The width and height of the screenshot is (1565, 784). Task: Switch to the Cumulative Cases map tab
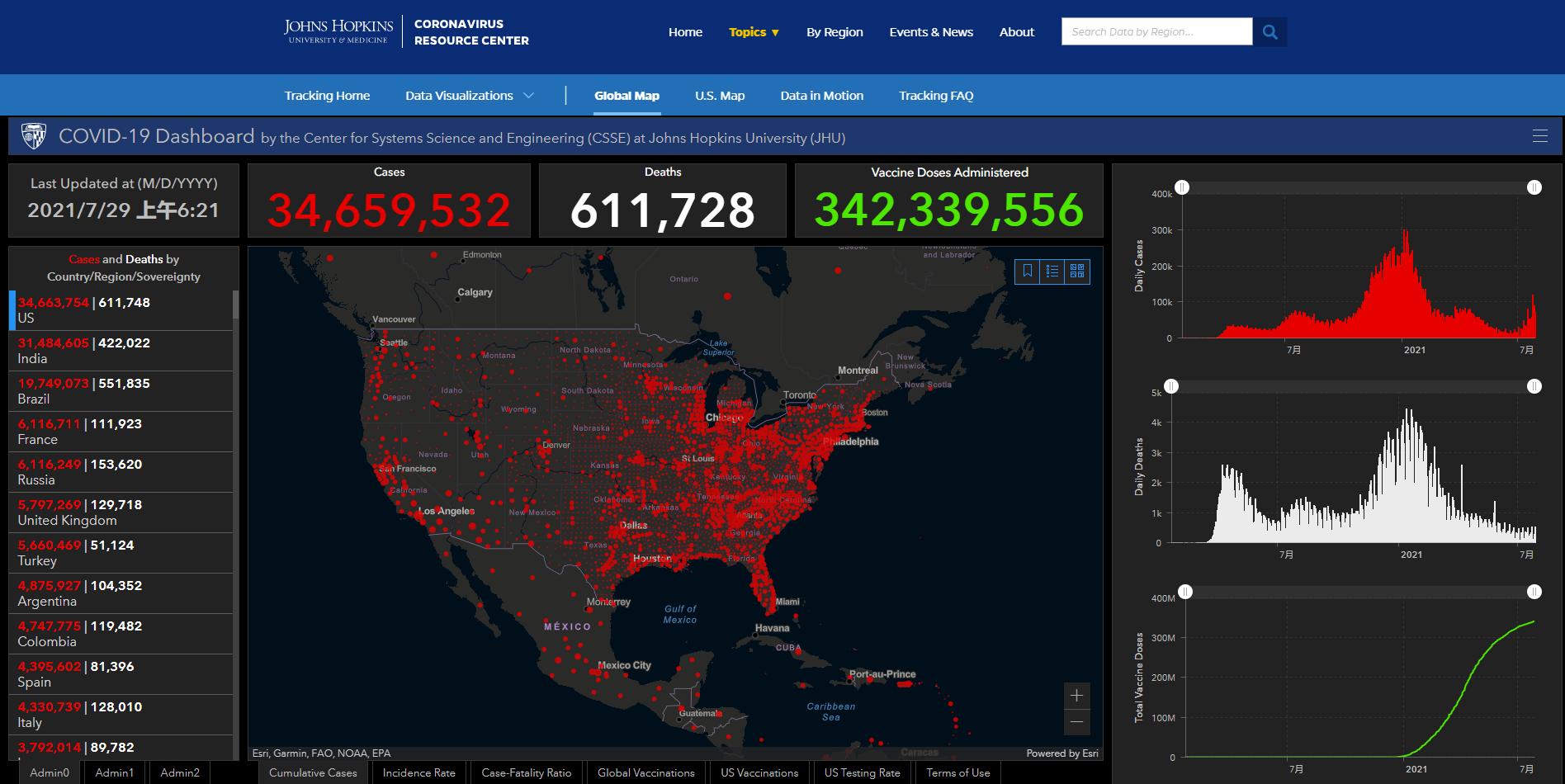point(313,772)
